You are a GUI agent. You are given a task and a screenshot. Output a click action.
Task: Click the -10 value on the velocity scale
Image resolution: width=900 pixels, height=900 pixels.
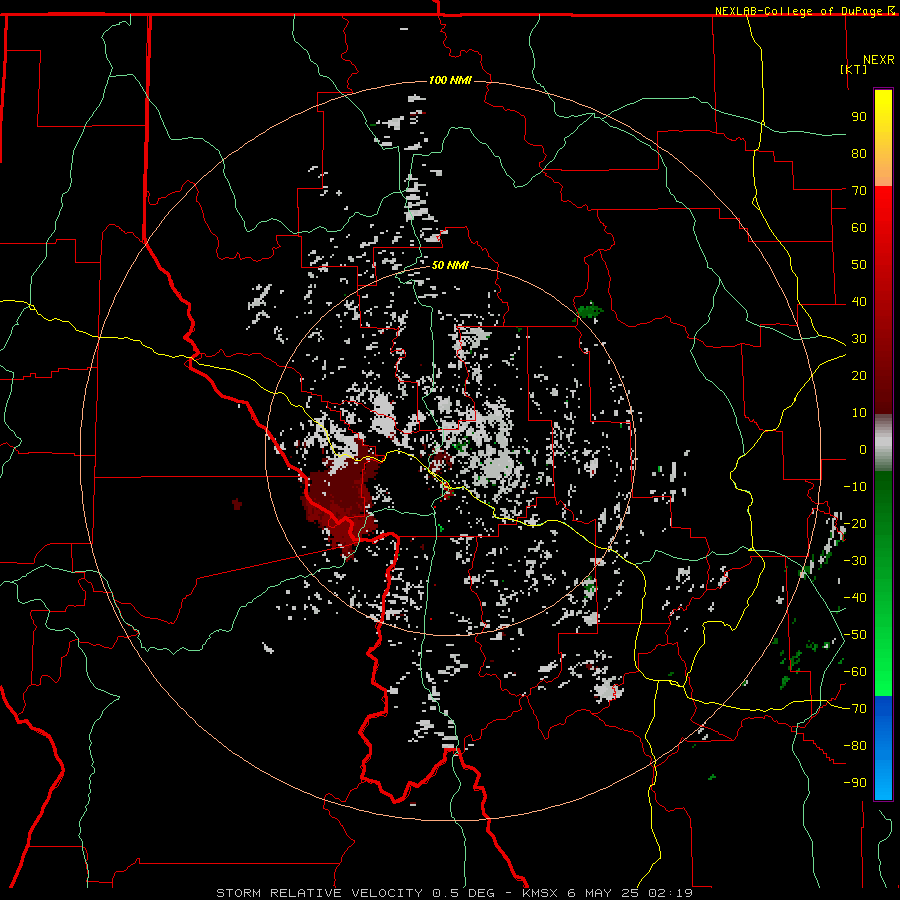point(855,487)
